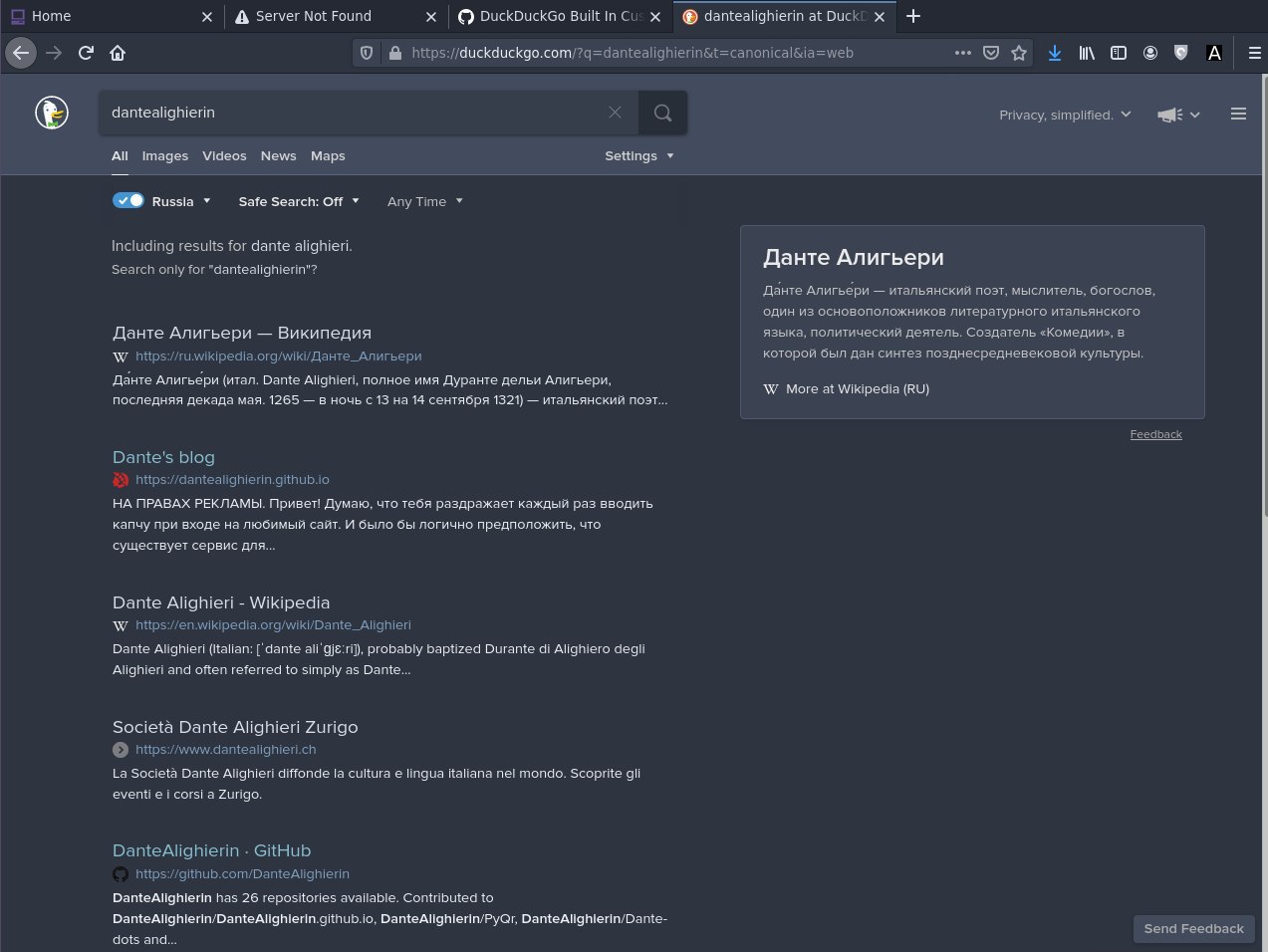Click the magnifying glass search button

tap(662, 113)
